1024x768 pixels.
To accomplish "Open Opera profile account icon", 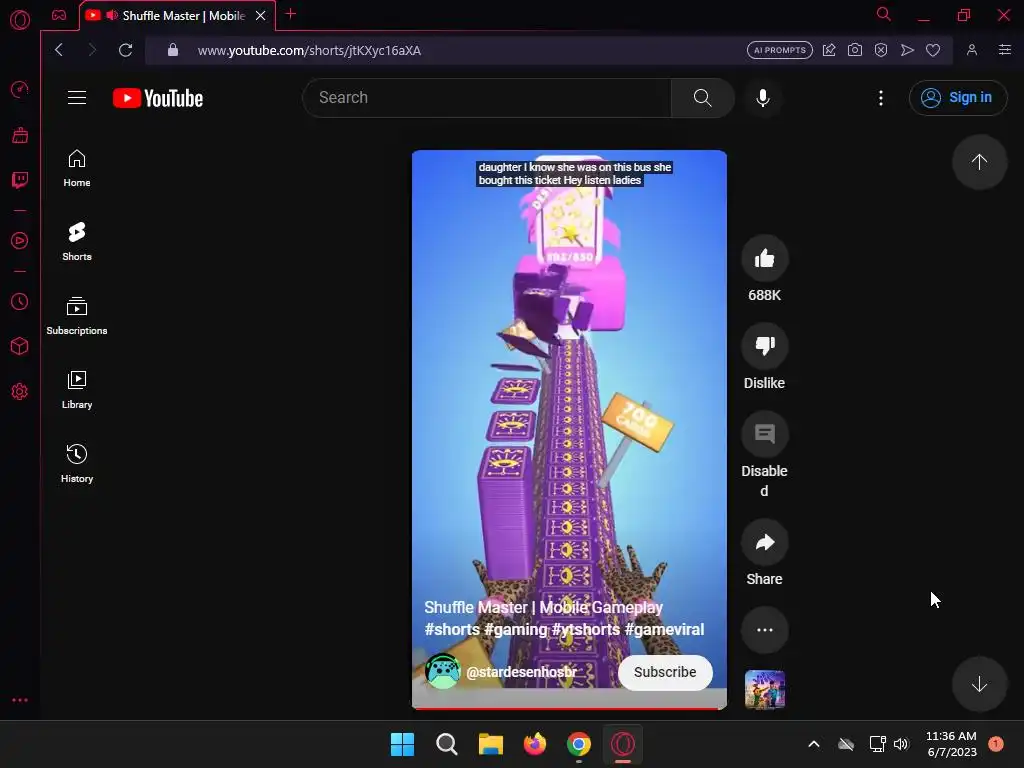I will click(x=972, y=50).
